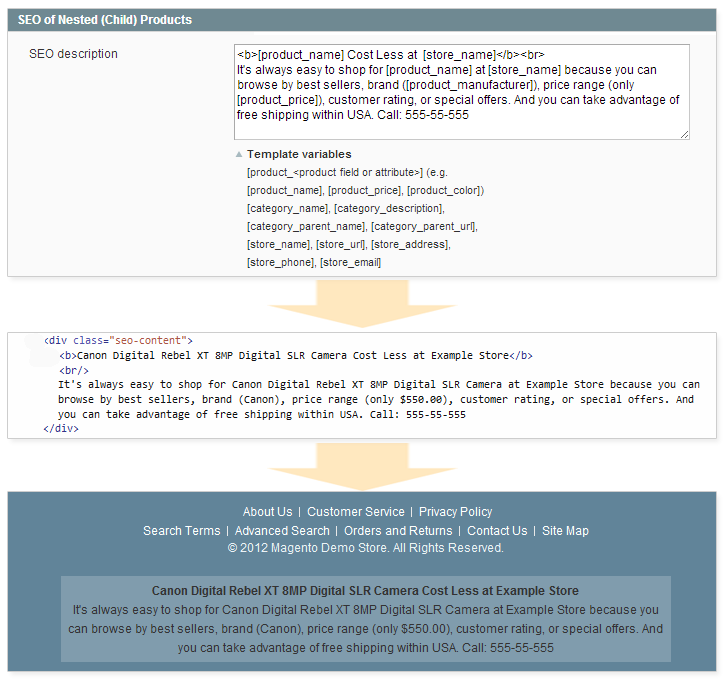Image resolution: width=725 pixels, height=680 pixels.
Task: Click the bold Canon Digital Rebel footer heading
Action: pos(365,591)
